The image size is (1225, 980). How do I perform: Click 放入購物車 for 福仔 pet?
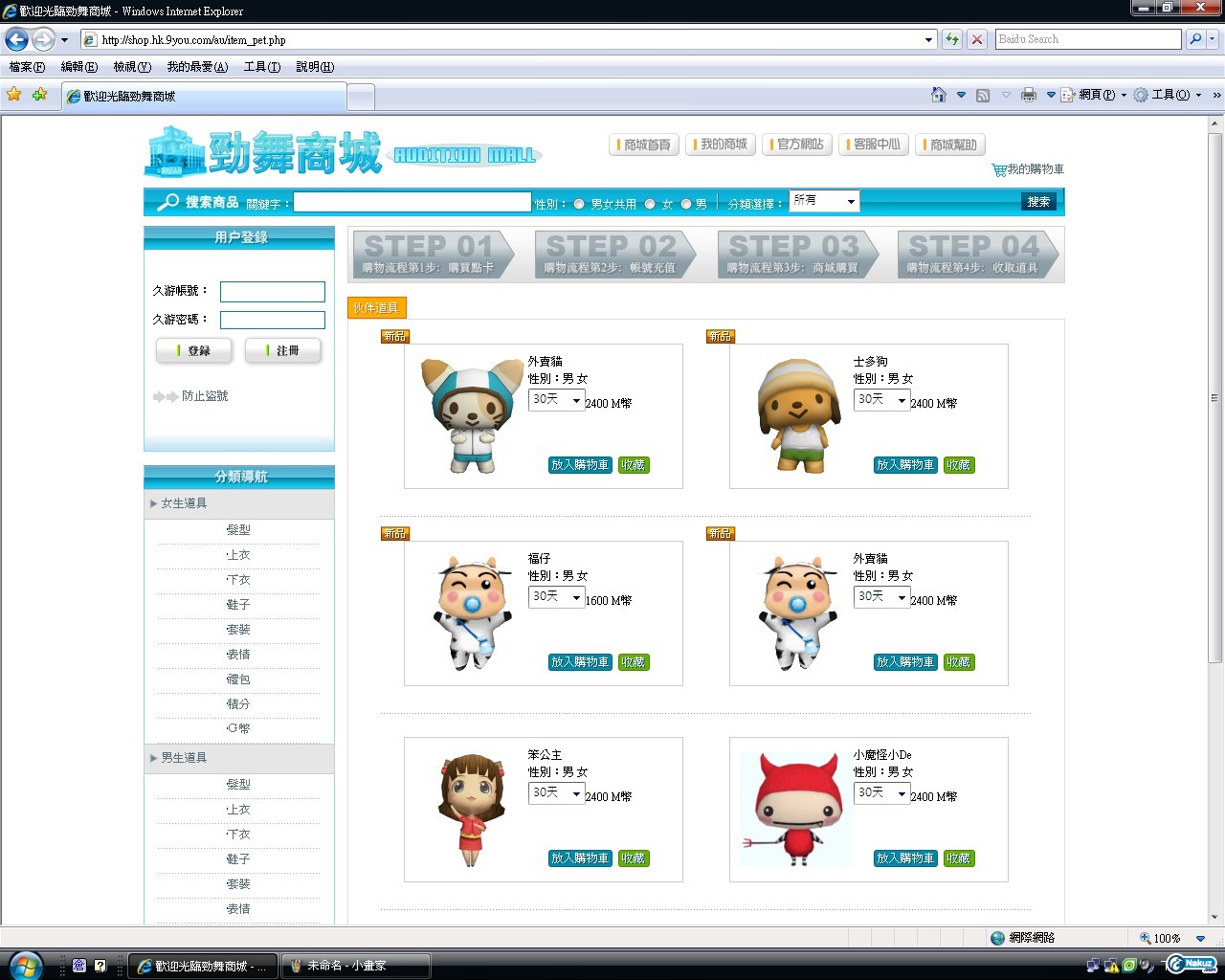coord(580,662)
